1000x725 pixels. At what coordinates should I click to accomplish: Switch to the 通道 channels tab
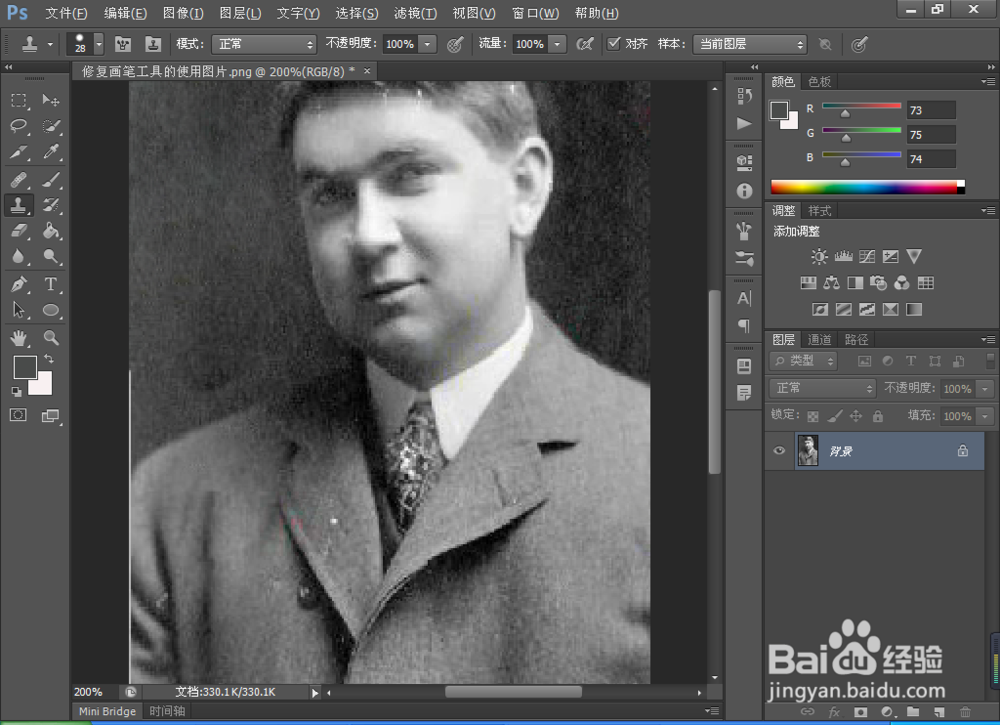(x=819, y=339)
